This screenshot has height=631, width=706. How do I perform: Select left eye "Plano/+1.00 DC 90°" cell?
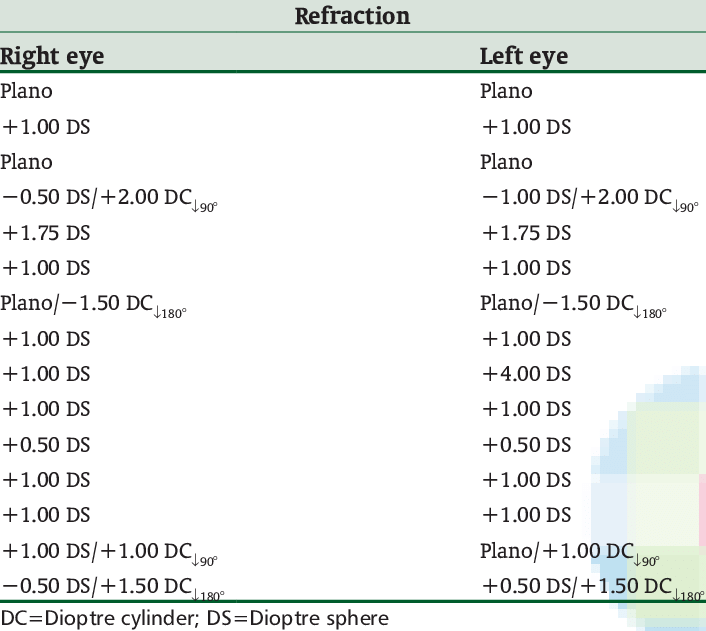click(x=570, y=554)
